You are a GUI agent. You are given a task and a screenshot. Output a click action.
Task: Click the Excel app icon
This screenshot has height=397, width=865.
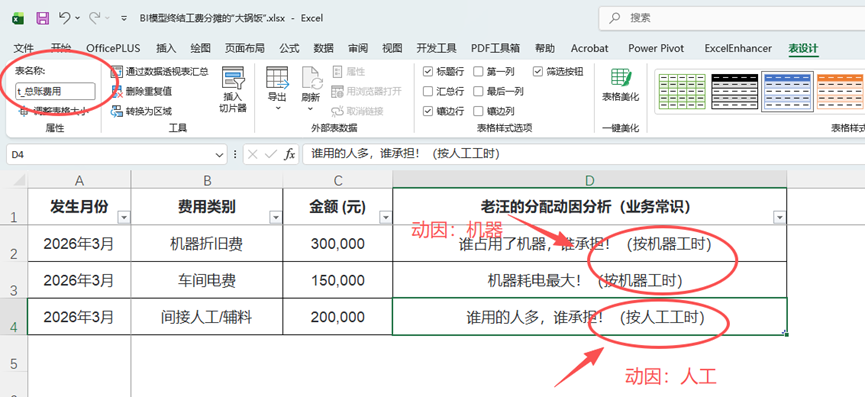18,18
